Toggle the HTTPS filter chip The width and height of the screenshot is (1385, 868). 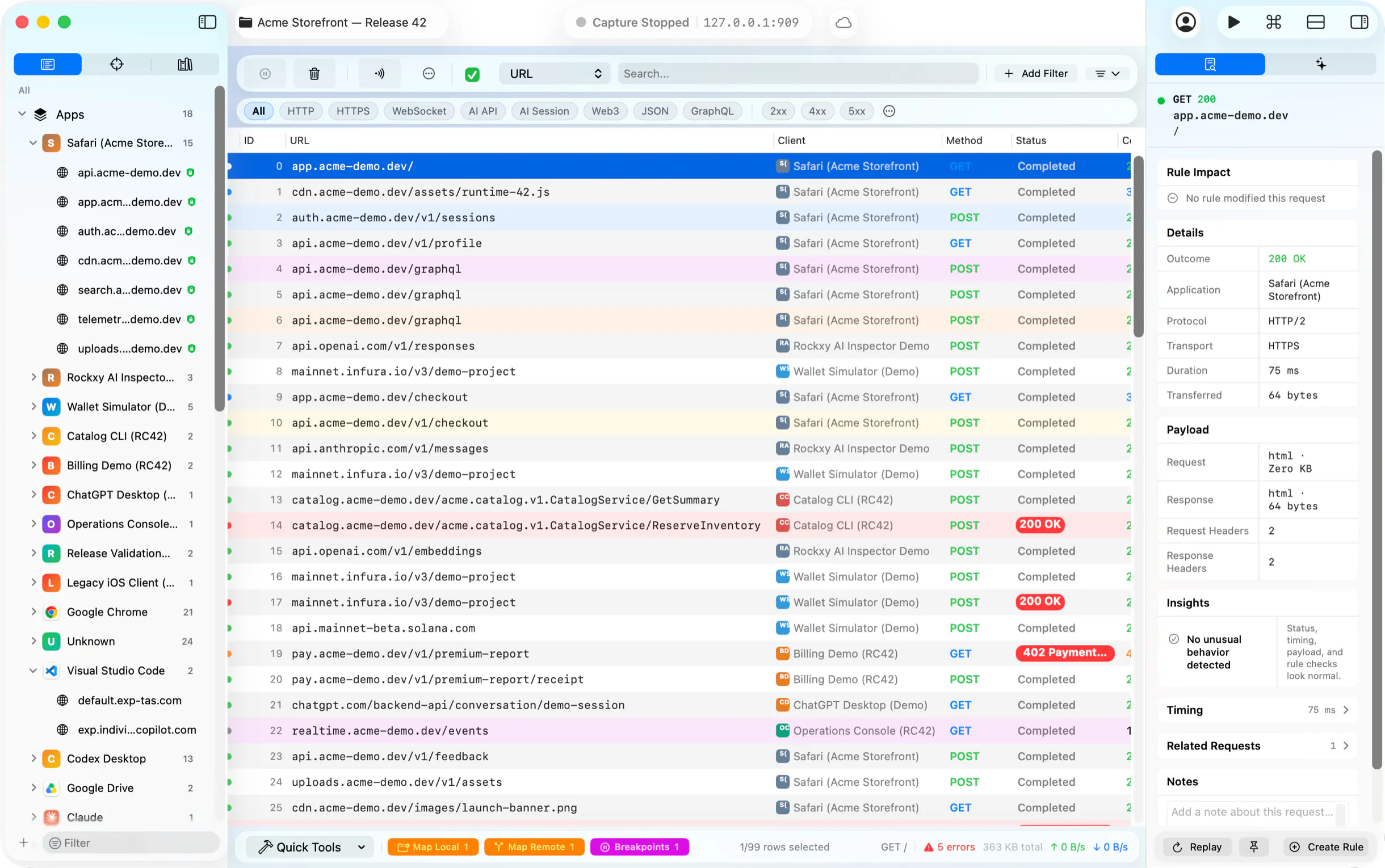tap(352, 111)
